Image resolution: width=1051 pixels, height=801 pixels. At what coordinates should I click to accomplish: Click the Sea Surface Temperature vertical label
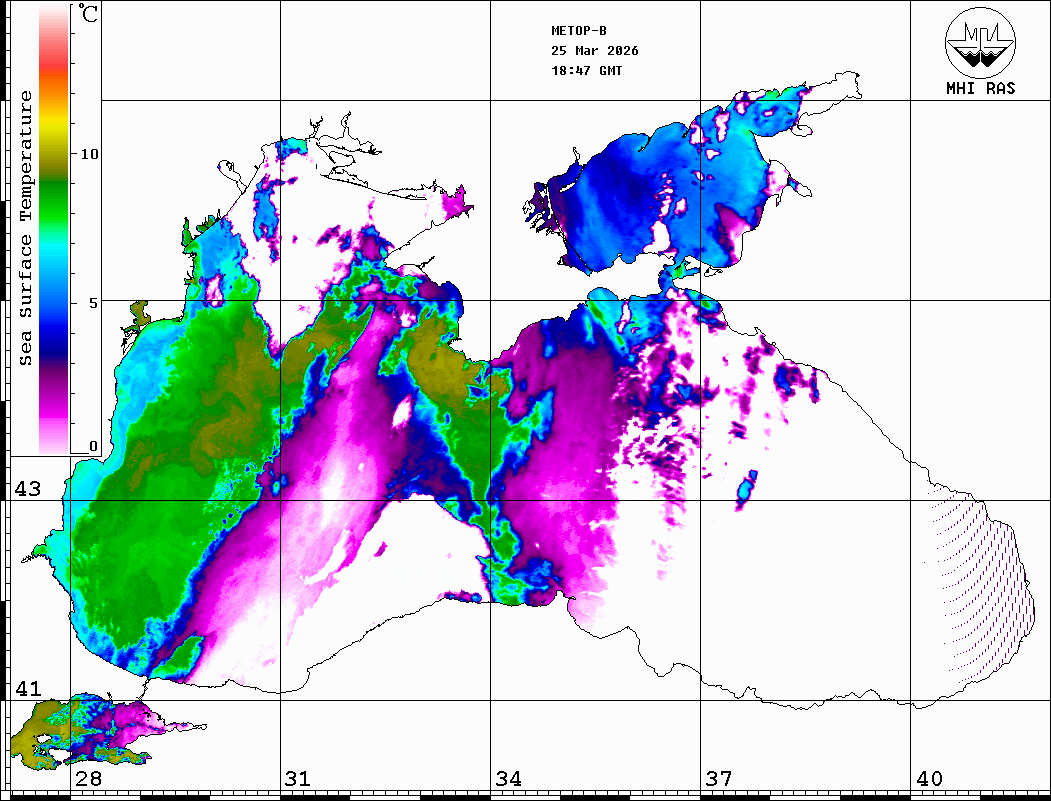26,228
